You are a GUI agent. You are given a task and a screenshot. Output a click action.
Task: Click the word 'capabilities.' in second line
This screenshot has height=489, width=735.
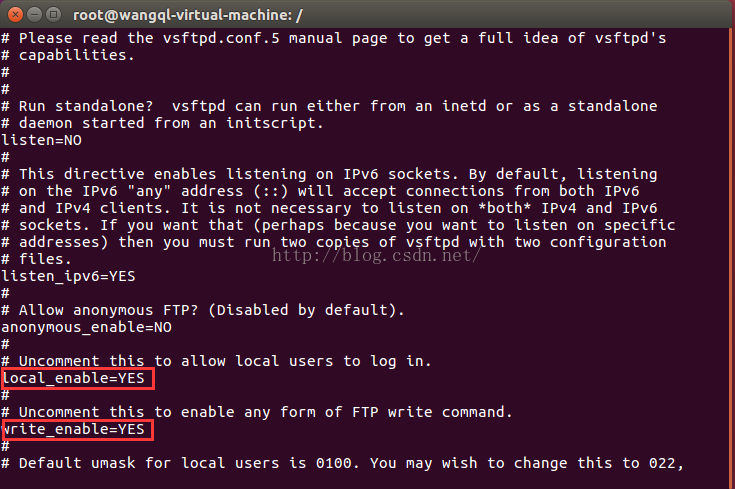click(77, 55)
